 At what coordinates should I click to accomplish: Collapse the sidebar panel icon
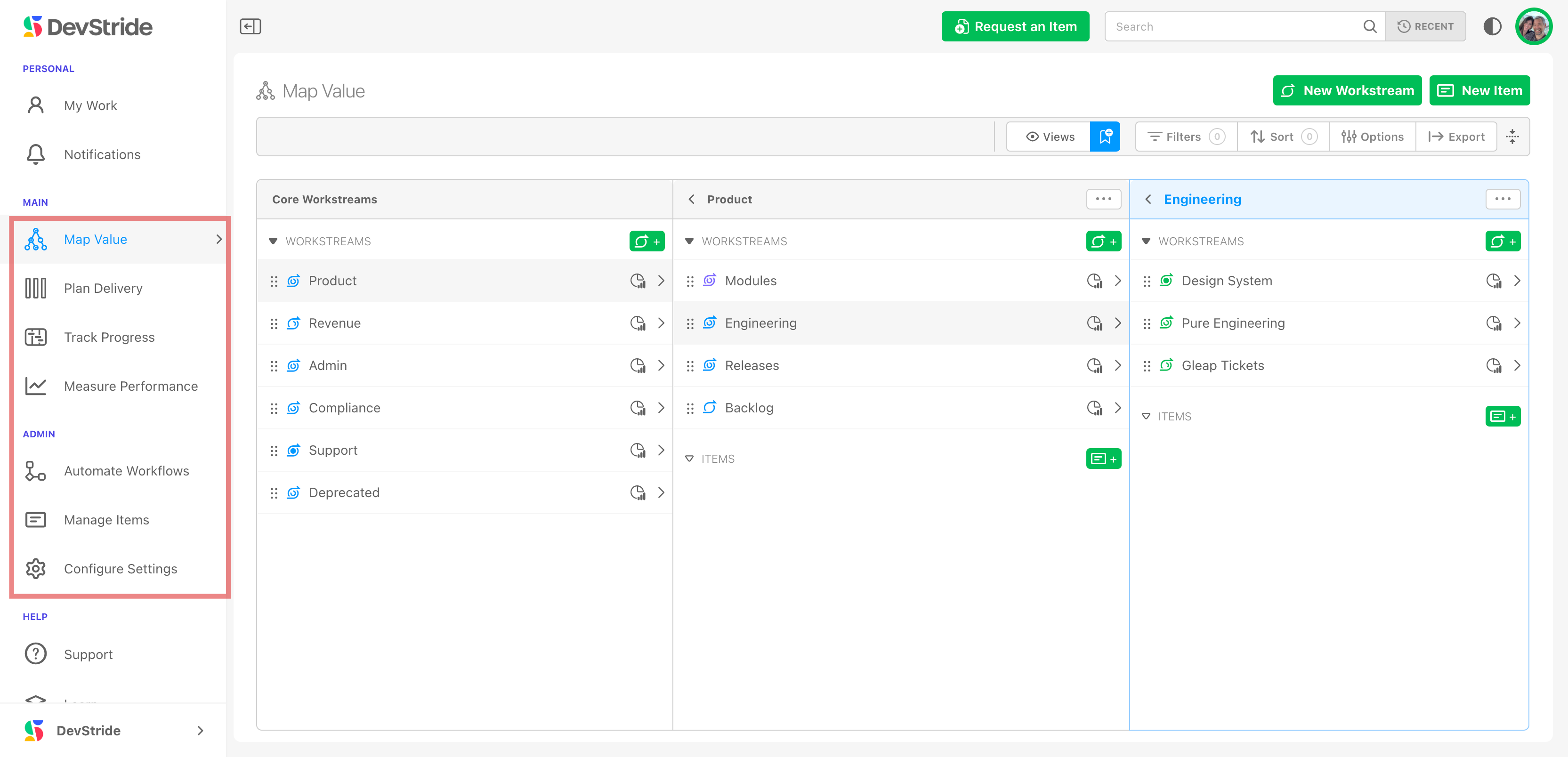coord(250,26)
